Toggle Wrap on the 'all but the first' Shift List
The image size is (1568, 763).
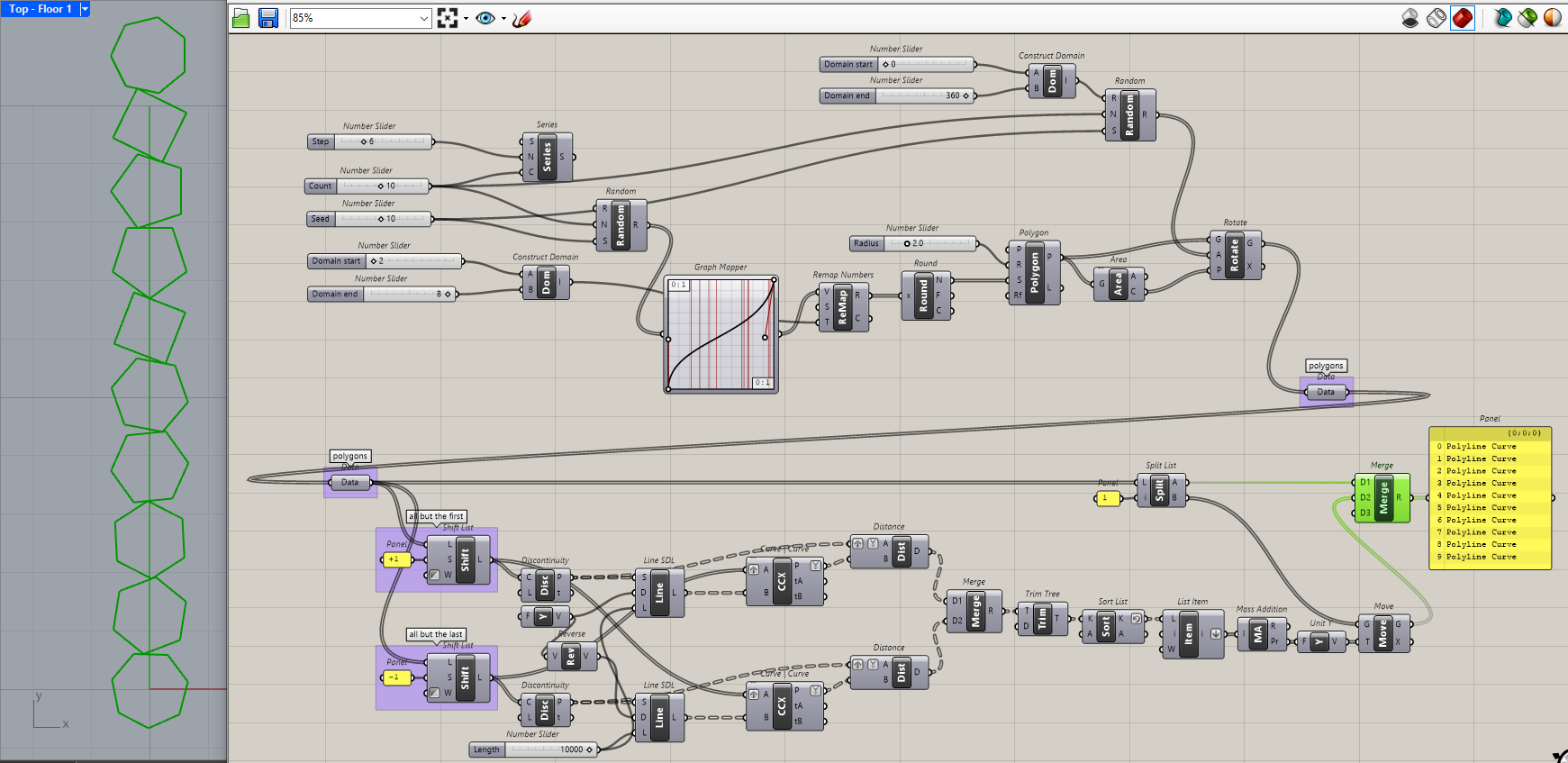tap(435, 575)
